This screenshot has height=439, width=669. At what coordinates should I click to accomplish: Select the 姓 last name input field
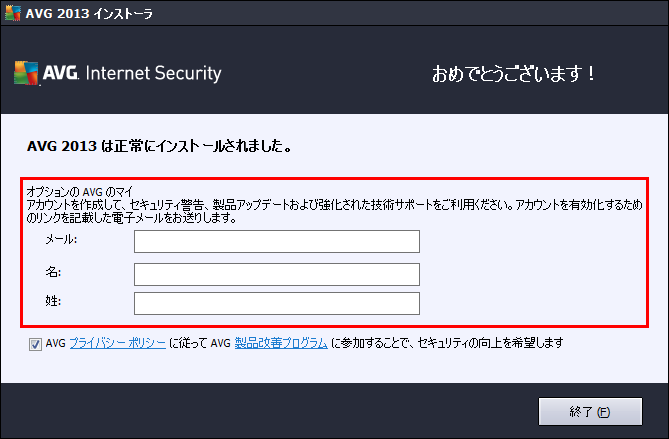point(277,303)
